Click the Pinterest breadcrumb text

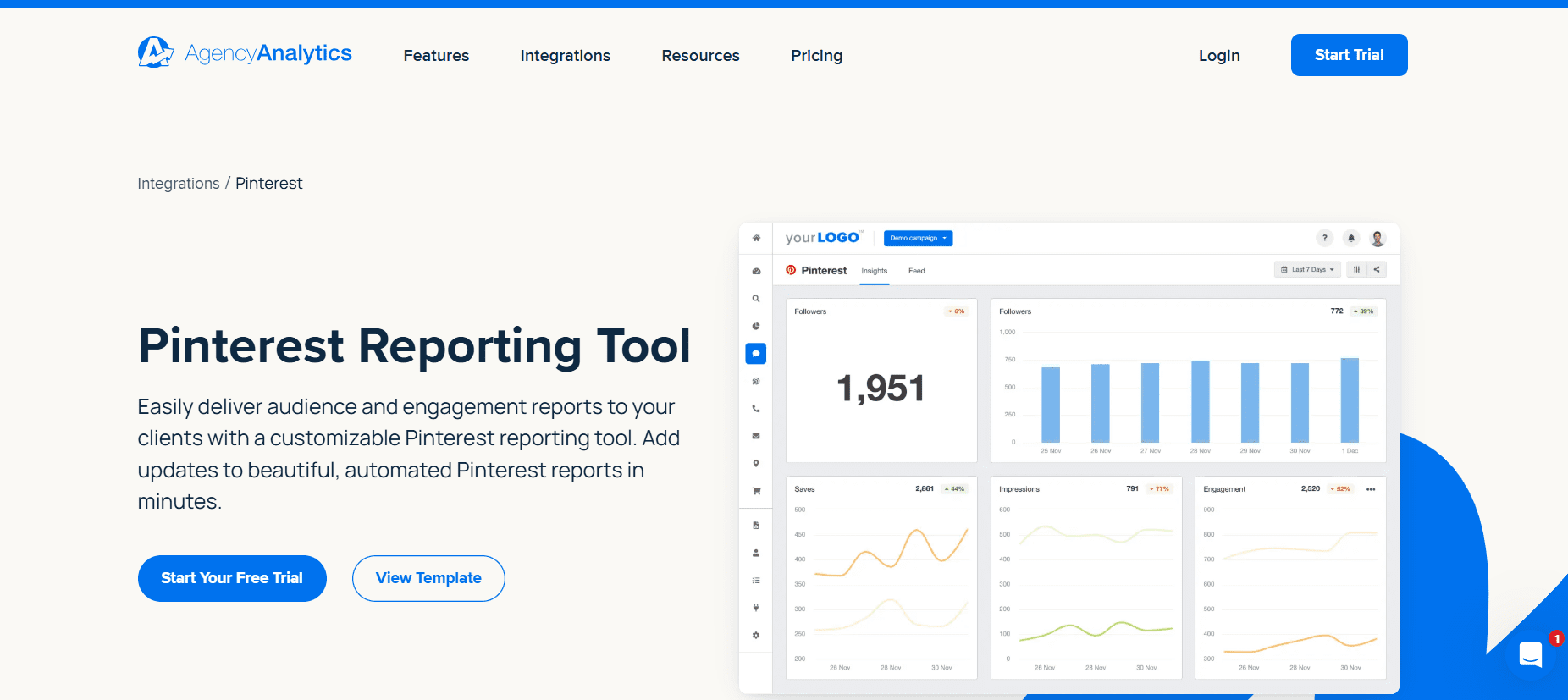pos(268,184)
